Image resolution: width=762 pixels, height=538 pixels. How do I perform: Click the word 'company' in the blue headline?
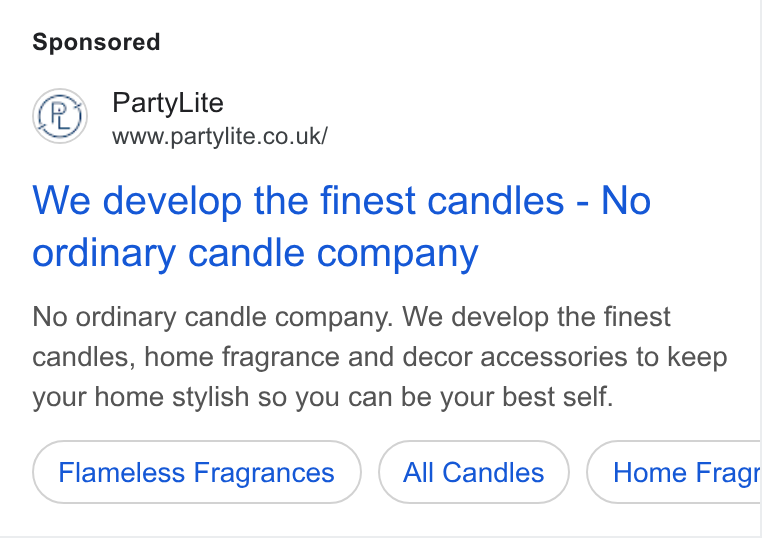click(x=398, y=255)
